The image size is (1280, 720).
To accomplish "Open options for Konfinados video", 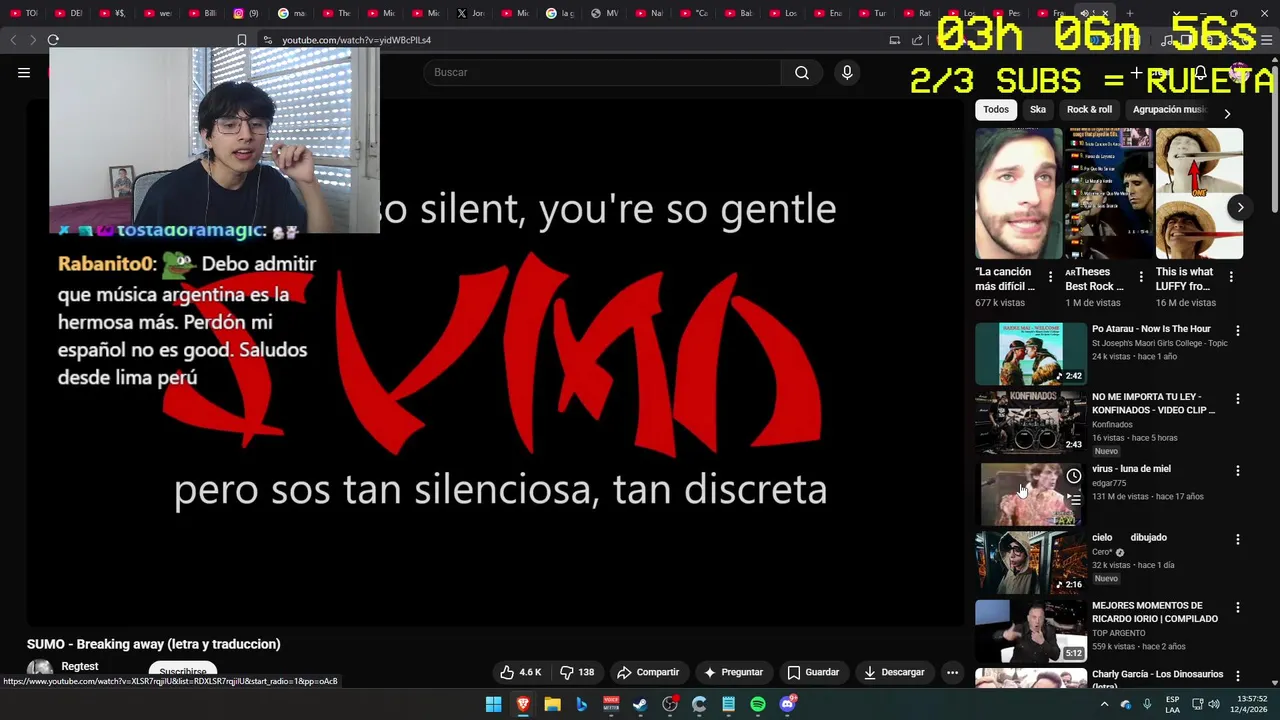I will pos(1237,399).
